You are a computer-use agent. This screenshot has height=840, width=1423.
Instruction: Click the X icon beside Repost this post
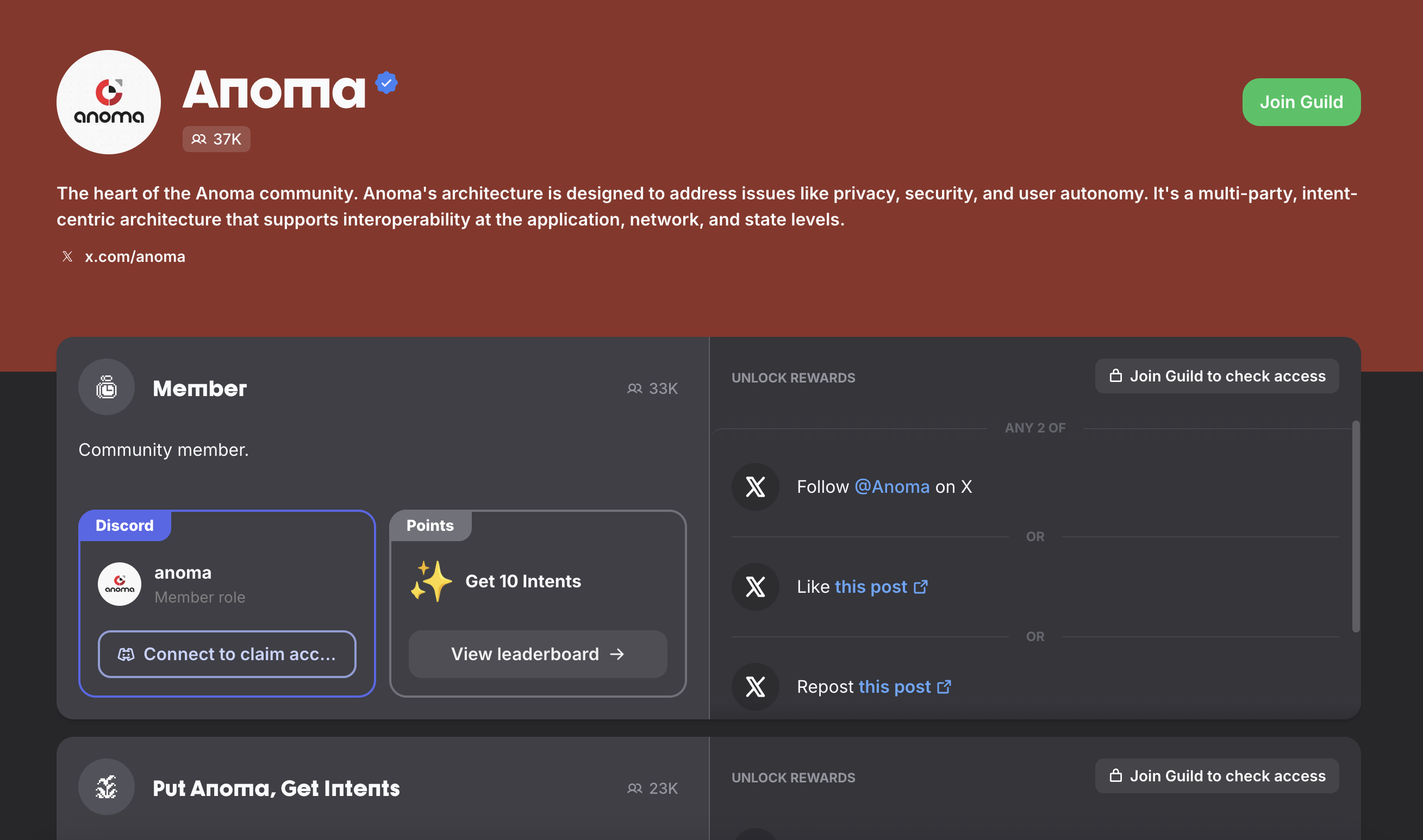(756, 687)
